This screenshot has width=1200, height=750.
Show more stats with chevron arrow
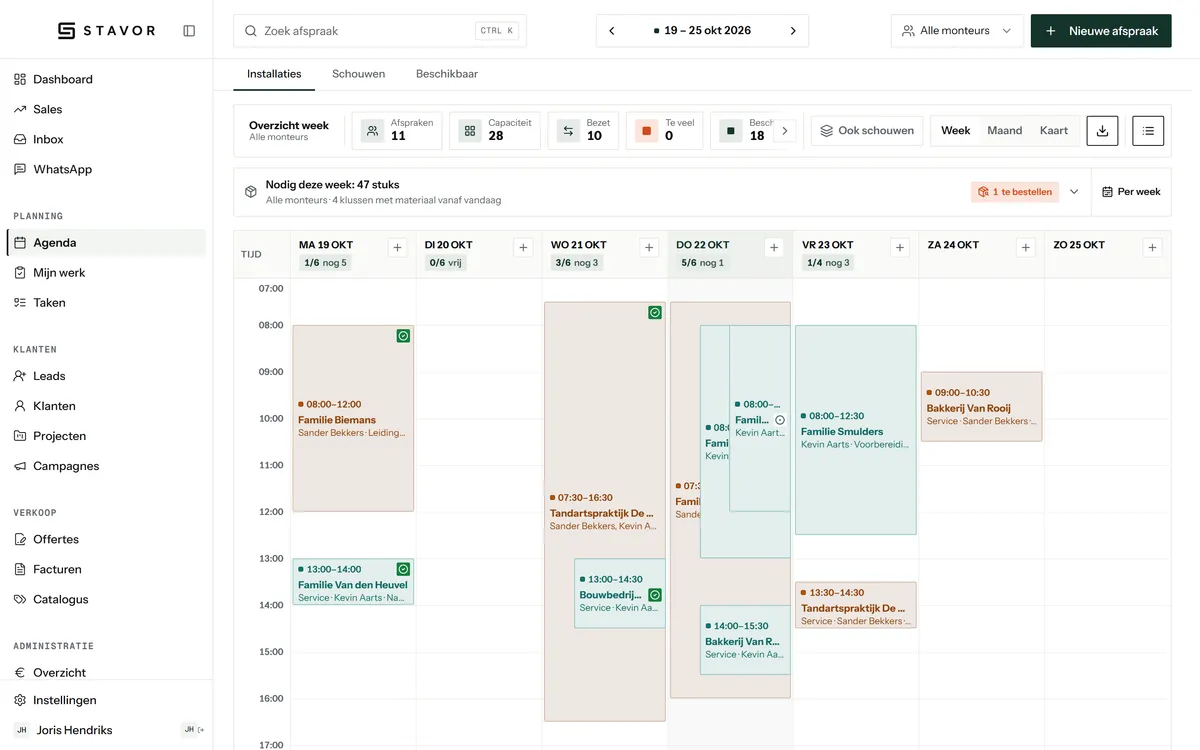785,130
